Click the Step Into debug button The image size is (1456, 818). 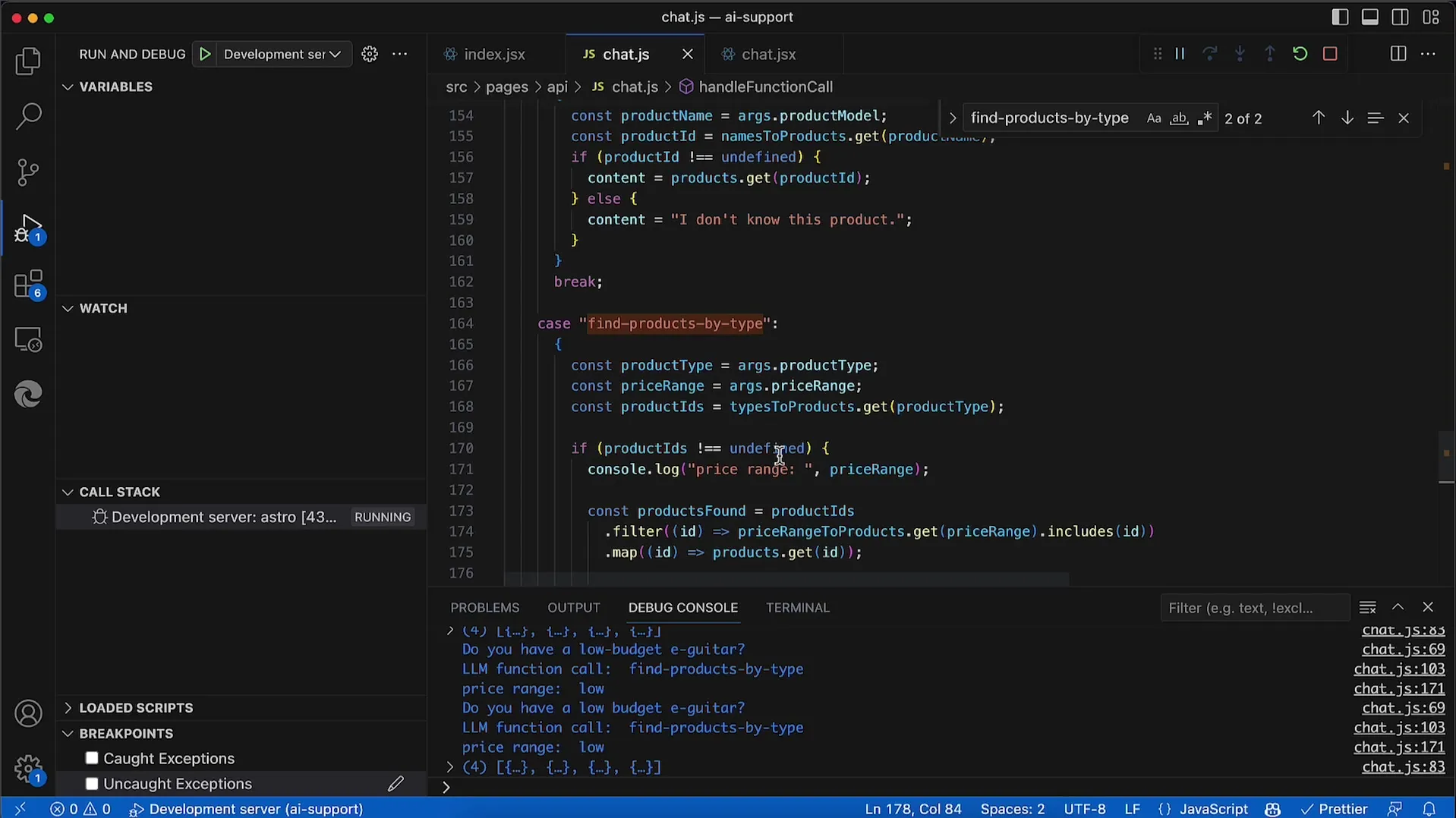[1240, 54]
